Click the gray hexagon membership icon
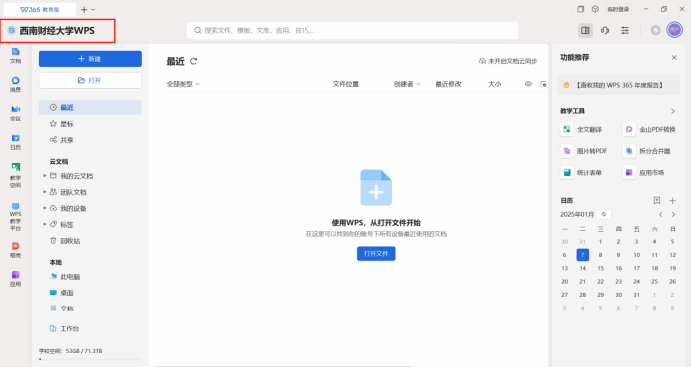The height and width of the screenshot is (368, 692). pyautogui.click(x=655, y=30)
